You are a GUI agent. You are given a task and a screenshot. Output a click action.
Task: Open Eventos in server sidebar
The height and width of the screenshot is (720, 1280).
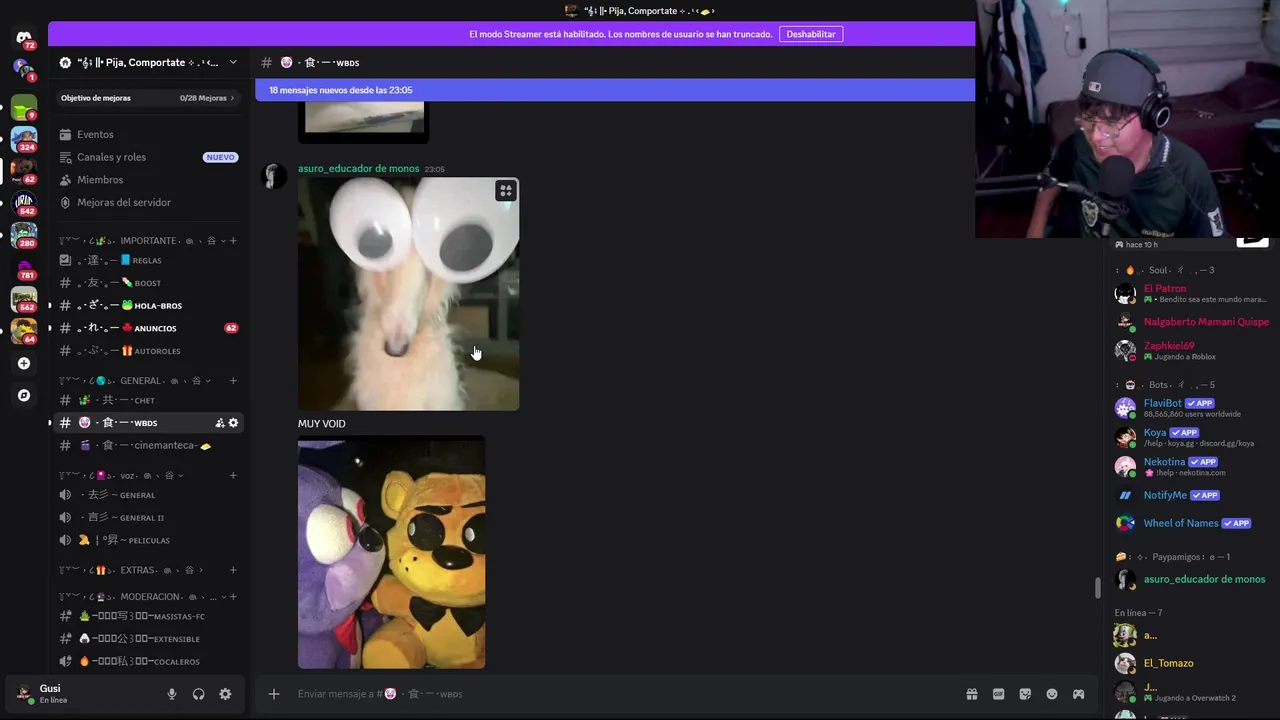[148, 134]
